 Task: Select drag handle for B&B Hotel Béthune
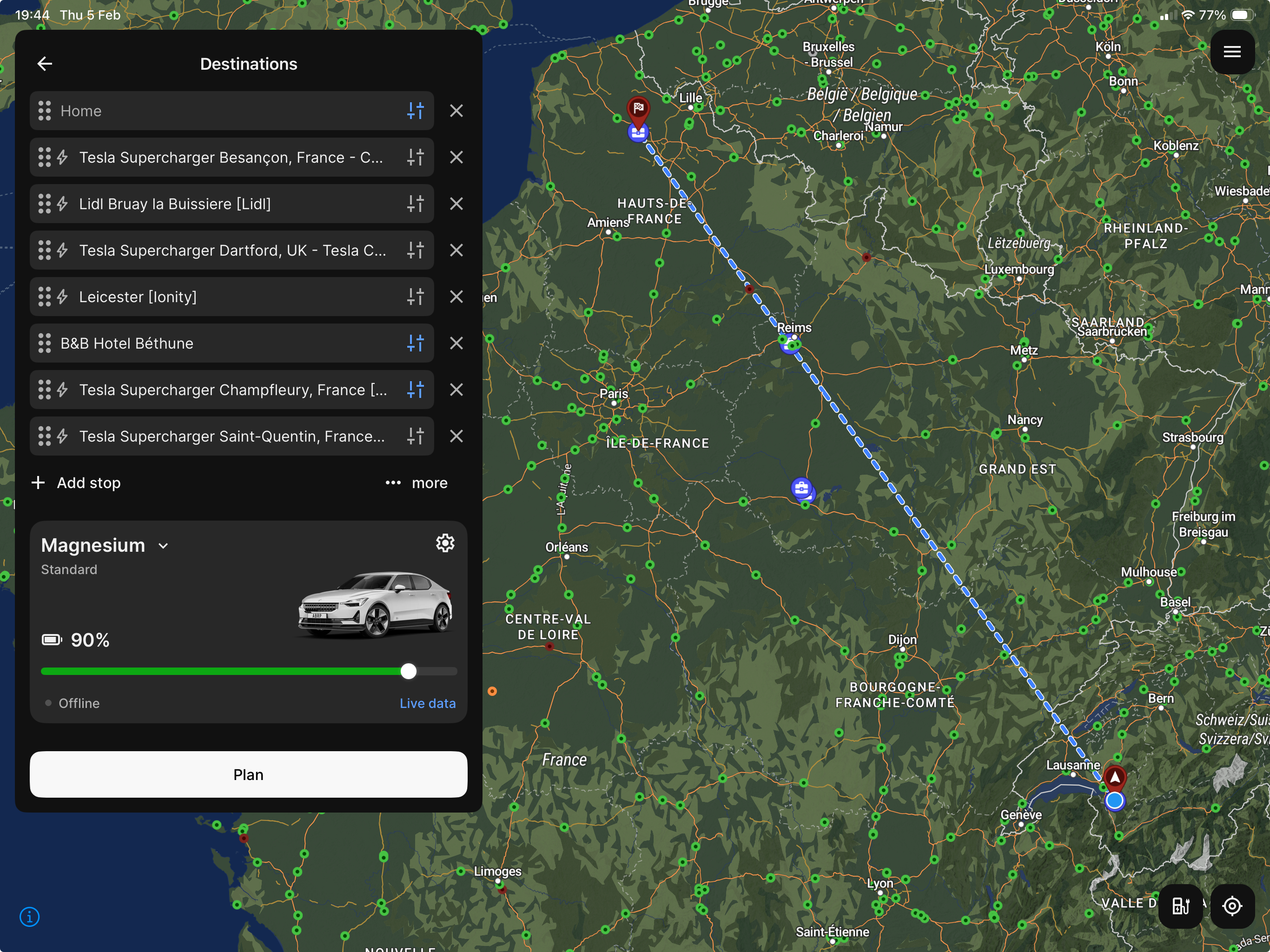[x=44, y=344]
